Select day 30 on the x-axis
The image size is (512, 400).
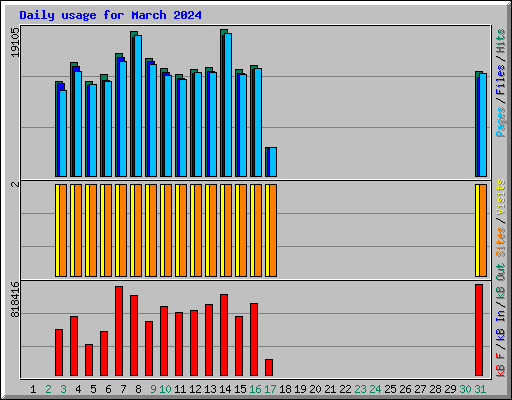click(465, 389)
